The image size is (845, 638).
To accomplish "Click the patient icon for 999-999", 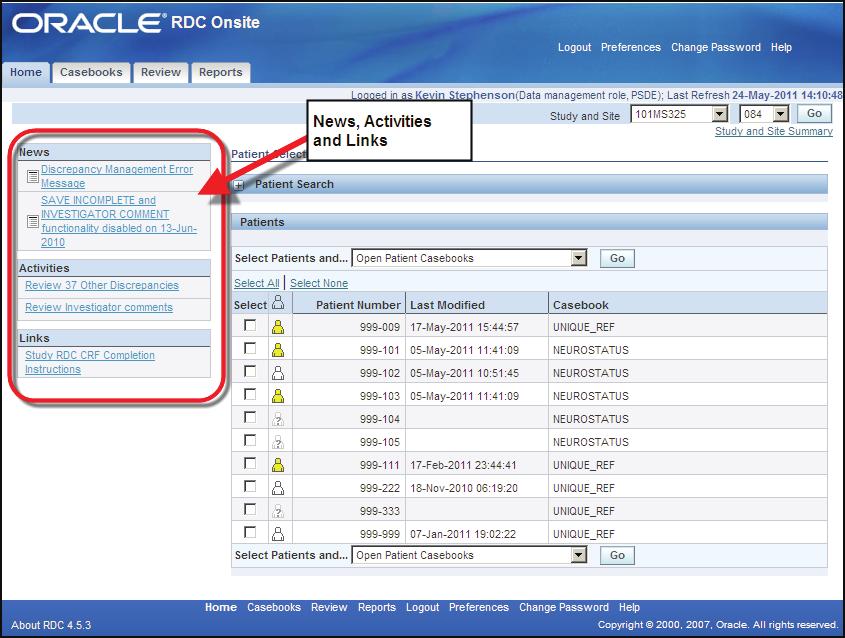I will pos(278,534).
